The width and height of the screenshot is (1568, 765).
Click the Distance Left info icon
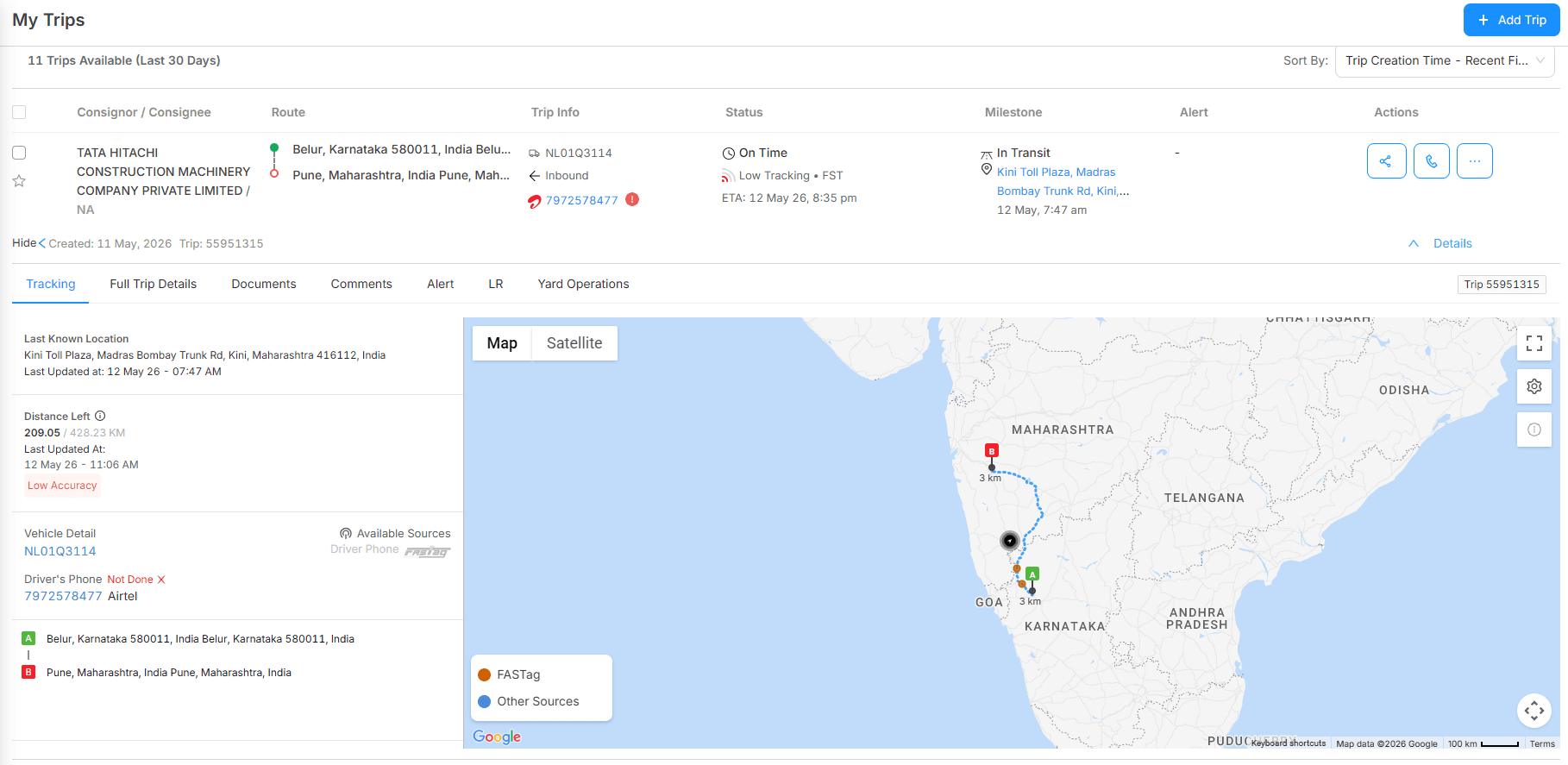tap(100, 416)
